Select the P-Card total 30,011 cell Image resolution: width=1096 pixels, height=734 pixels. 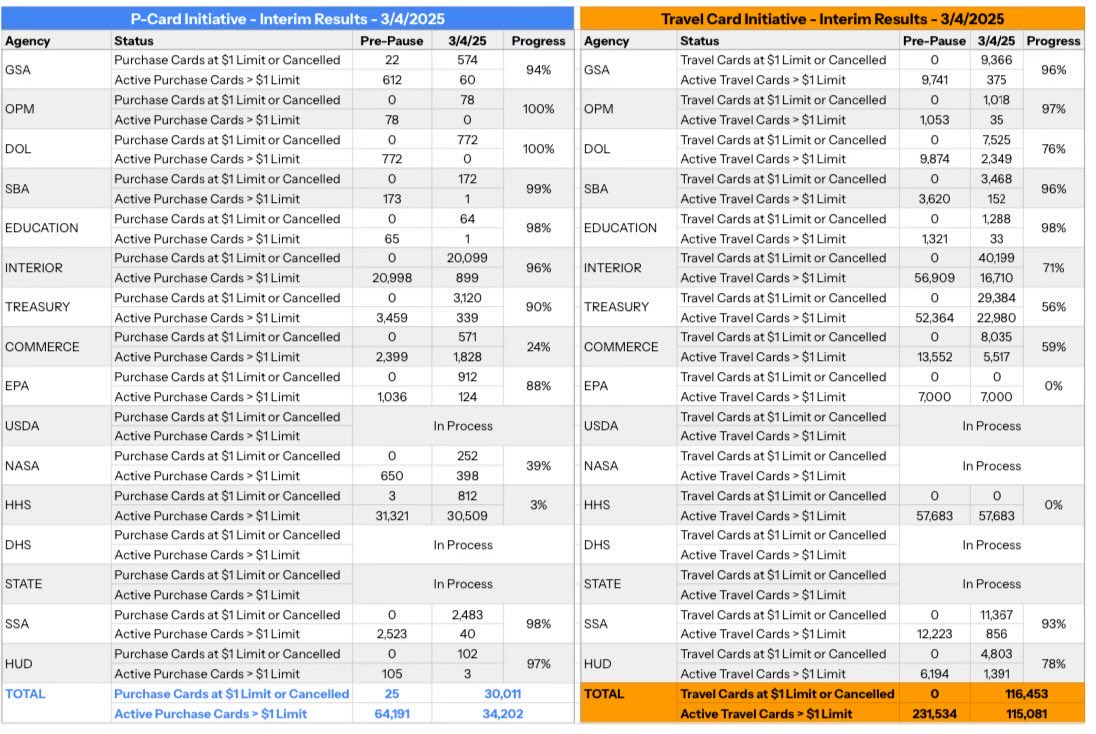point(481,694)
